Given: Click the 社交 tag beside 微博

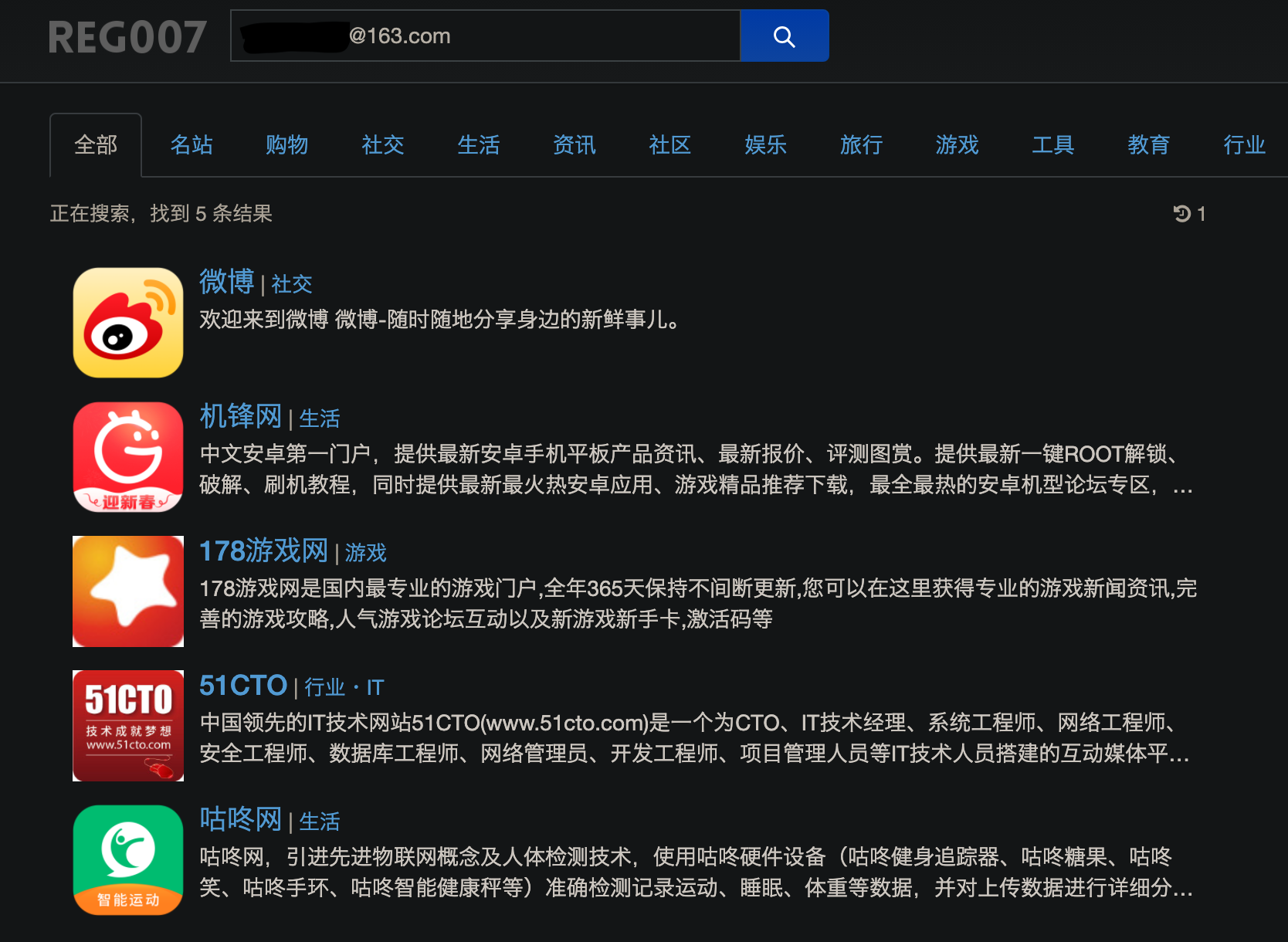Looking at the screenshot, I should pyautogui.click(x=292, y=284).
